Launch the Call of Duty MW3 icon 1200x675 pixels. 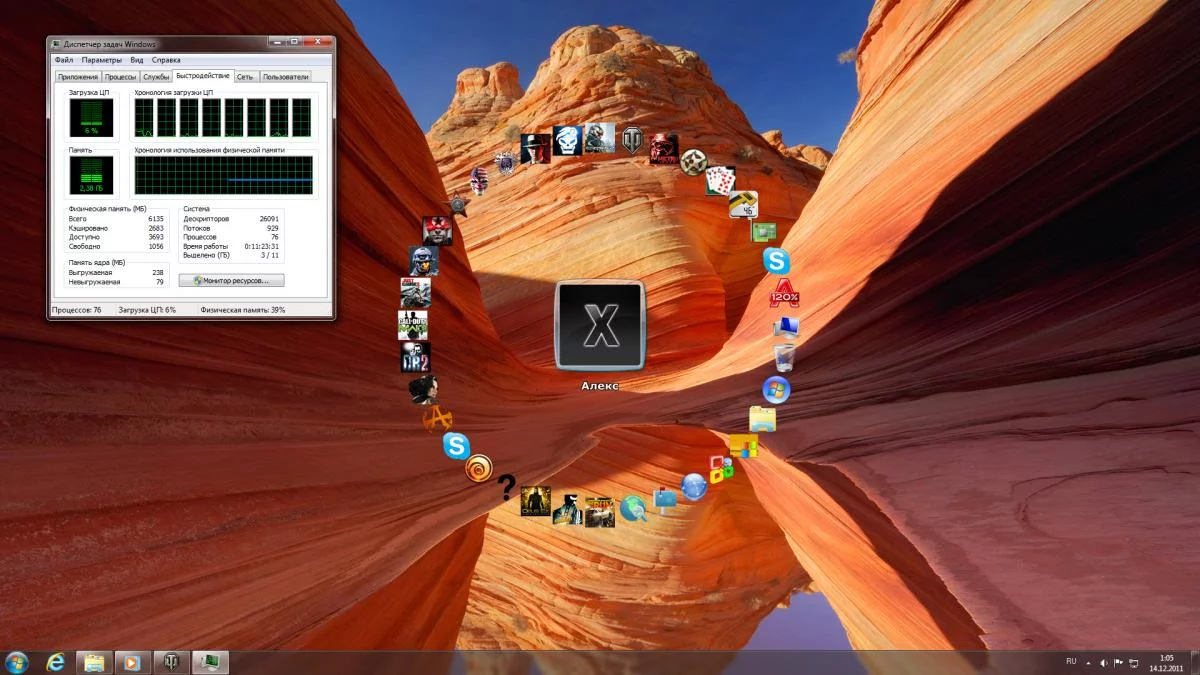click(x=413, y=325)
